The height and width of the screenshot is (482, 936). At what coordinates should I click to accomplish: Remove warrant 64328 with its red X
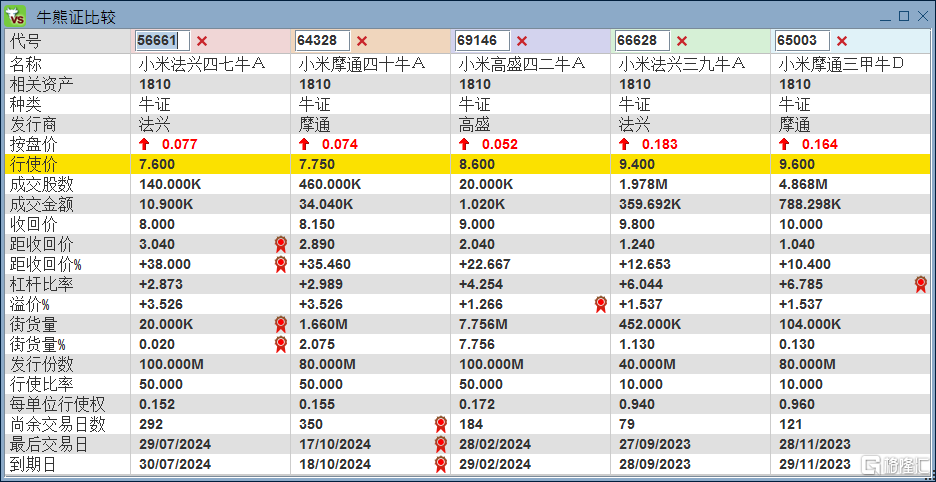(362, 41)
